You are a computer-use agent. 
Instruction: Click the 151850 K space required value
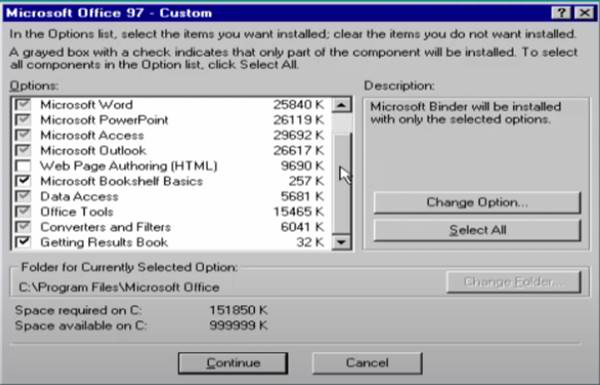[x=238, y=310]
